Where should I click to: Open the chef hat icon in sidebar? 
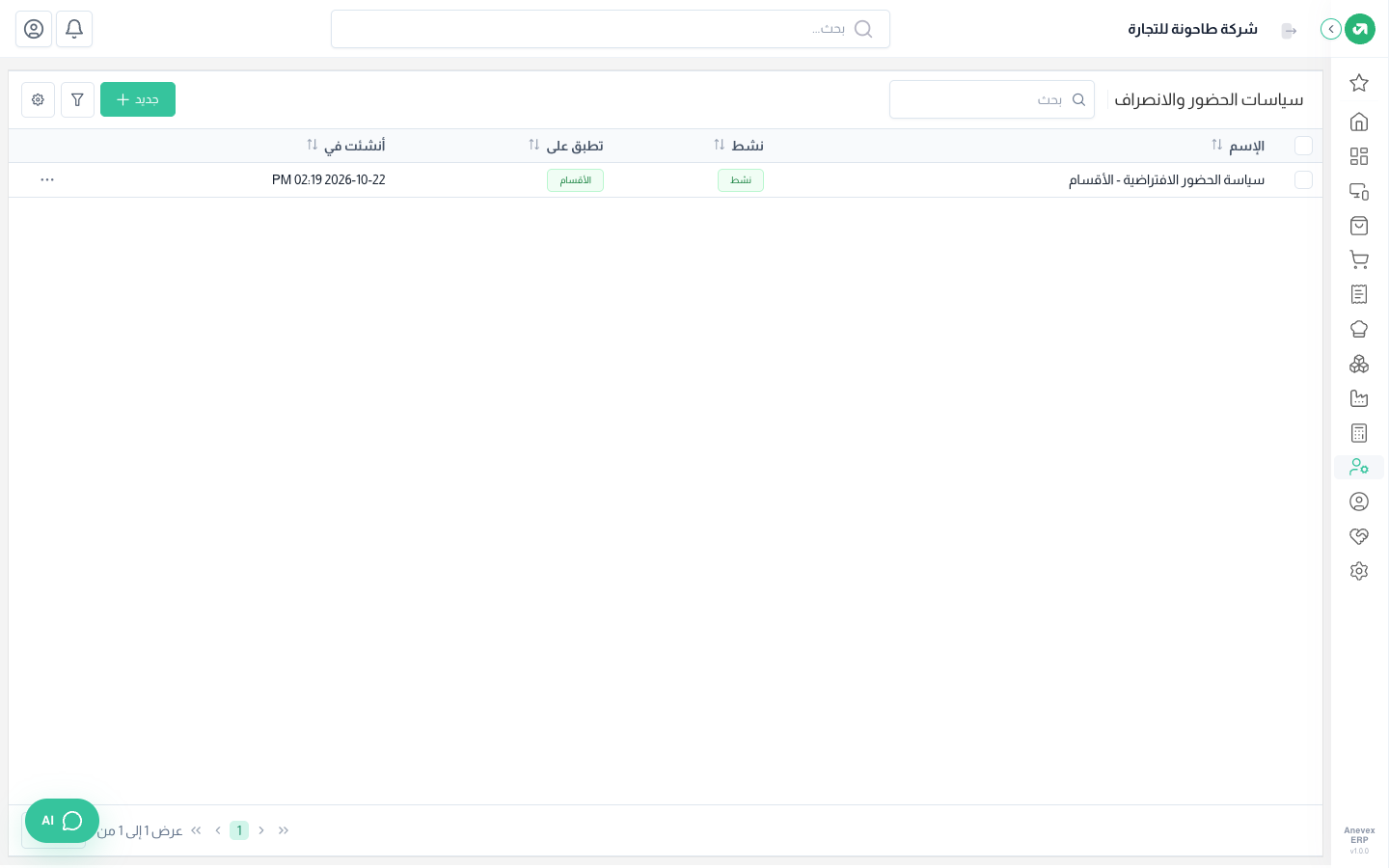click(x=1359, y=329)
